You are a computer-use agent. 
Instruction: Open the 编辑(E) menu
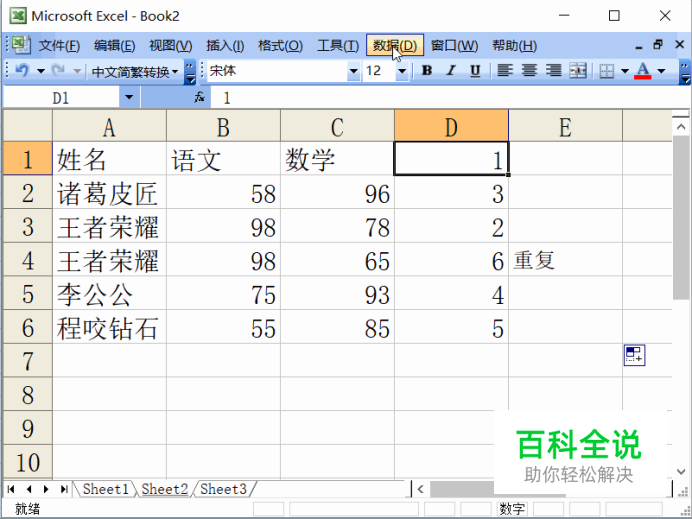tap(115, 45)
